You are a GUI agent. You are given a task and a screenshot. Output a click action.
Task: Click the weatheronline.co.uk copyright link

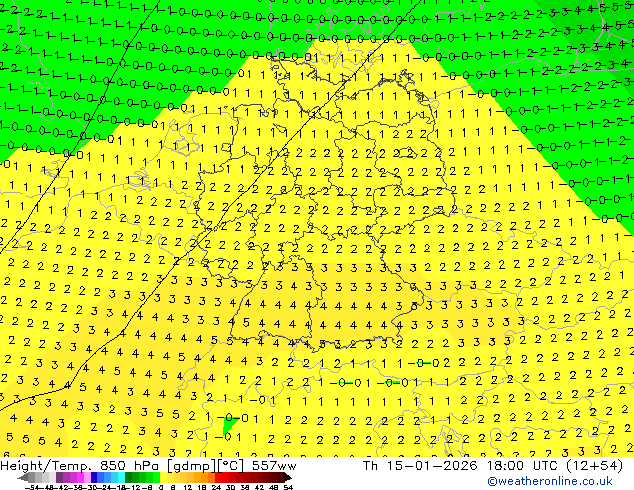click(550, 481)
